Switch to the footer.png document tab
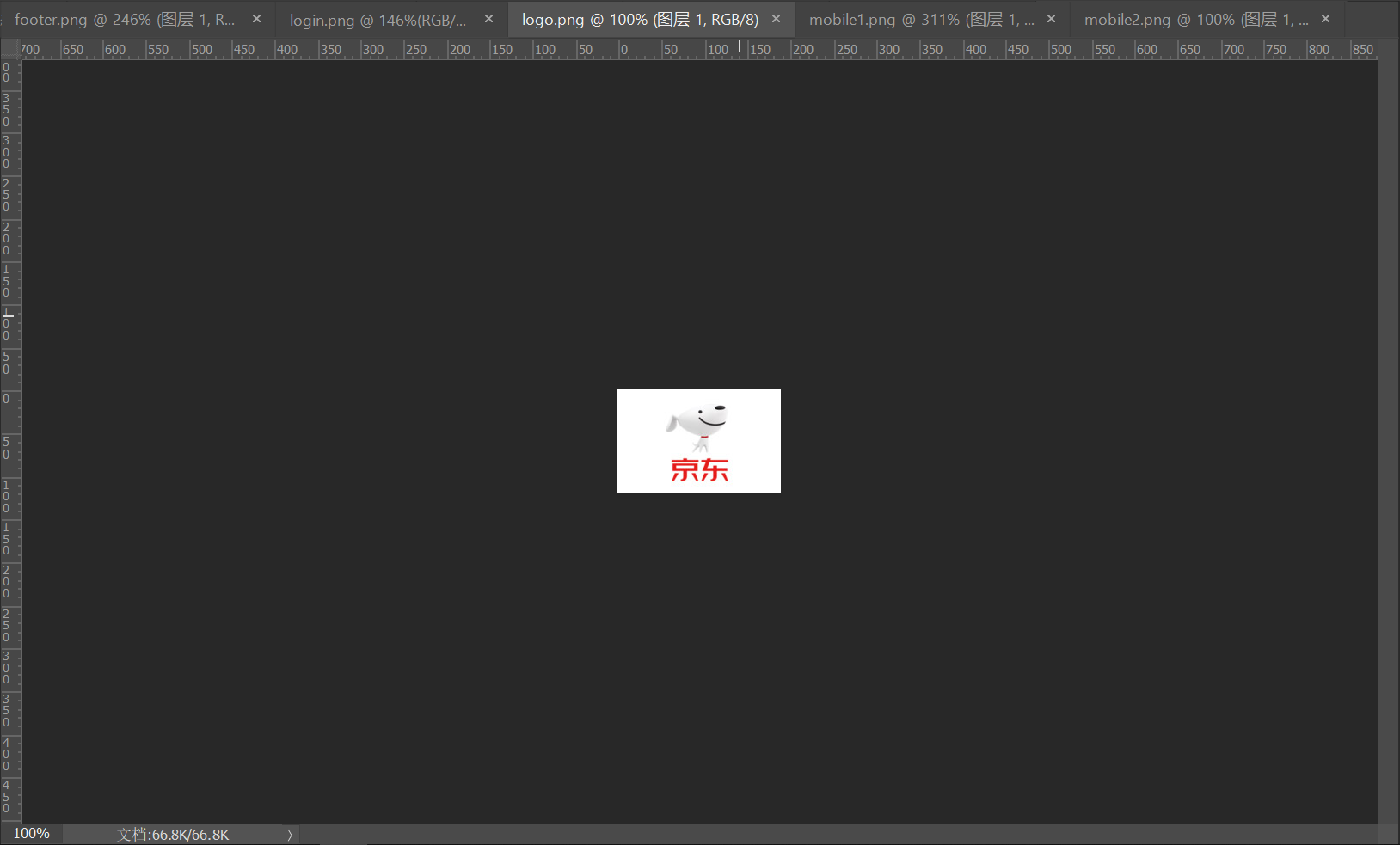 (x=125, y=20)
